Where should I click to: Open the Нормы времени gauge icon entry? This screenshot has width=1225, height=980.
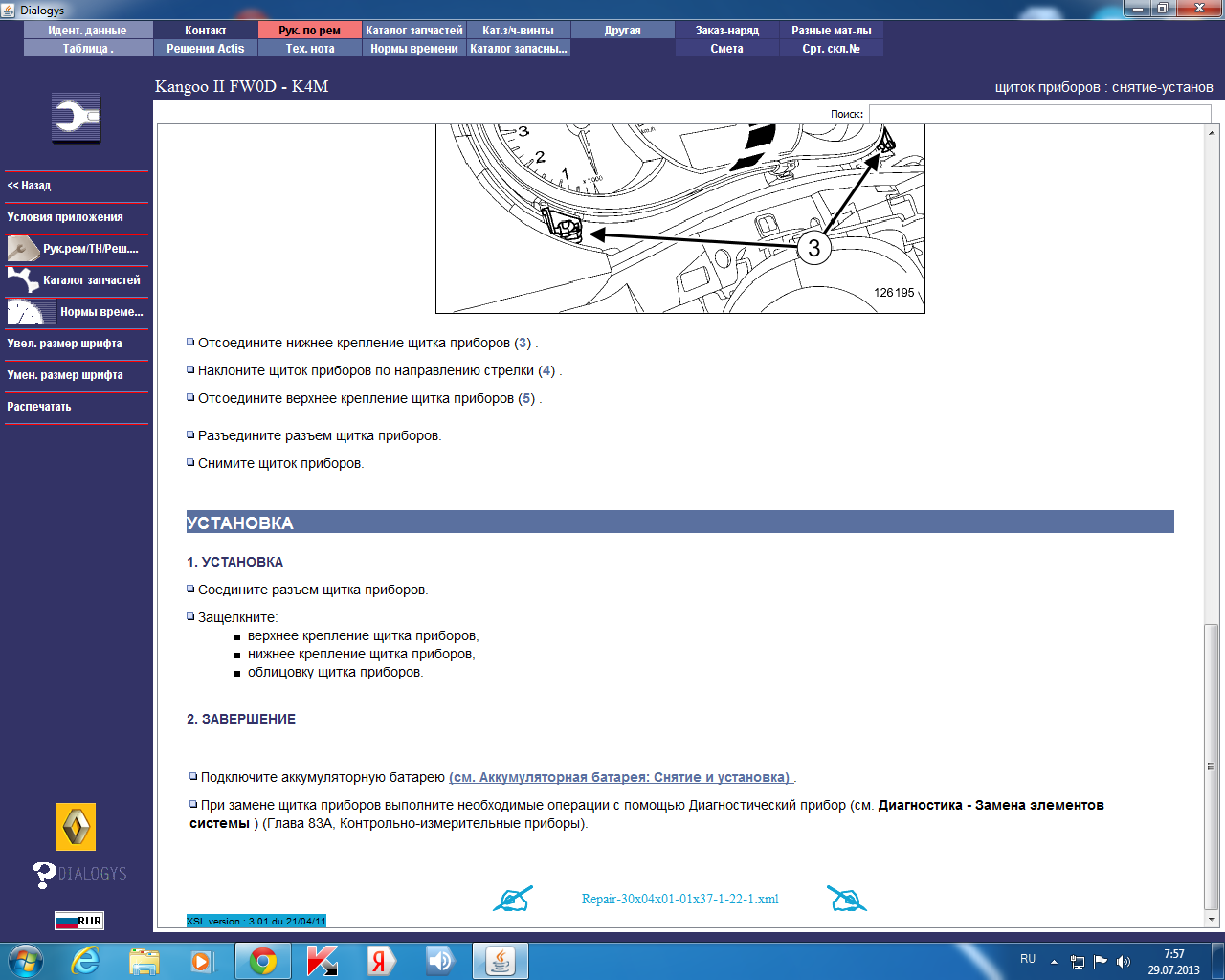click(x=77, y=312)
